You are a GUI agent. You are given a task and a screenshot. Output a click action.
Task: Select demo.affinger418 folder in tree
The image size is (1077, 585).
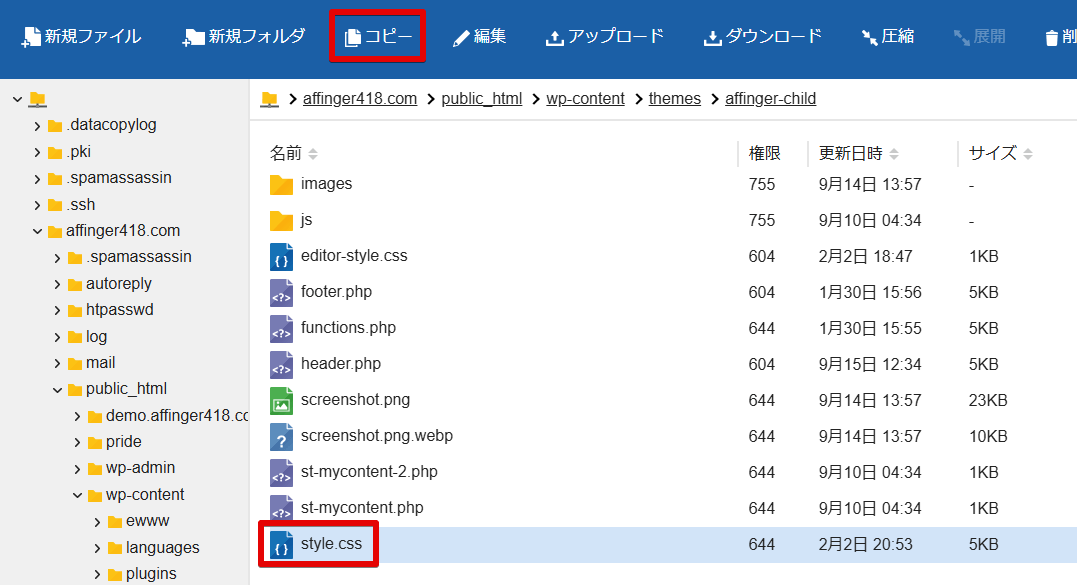177,415
